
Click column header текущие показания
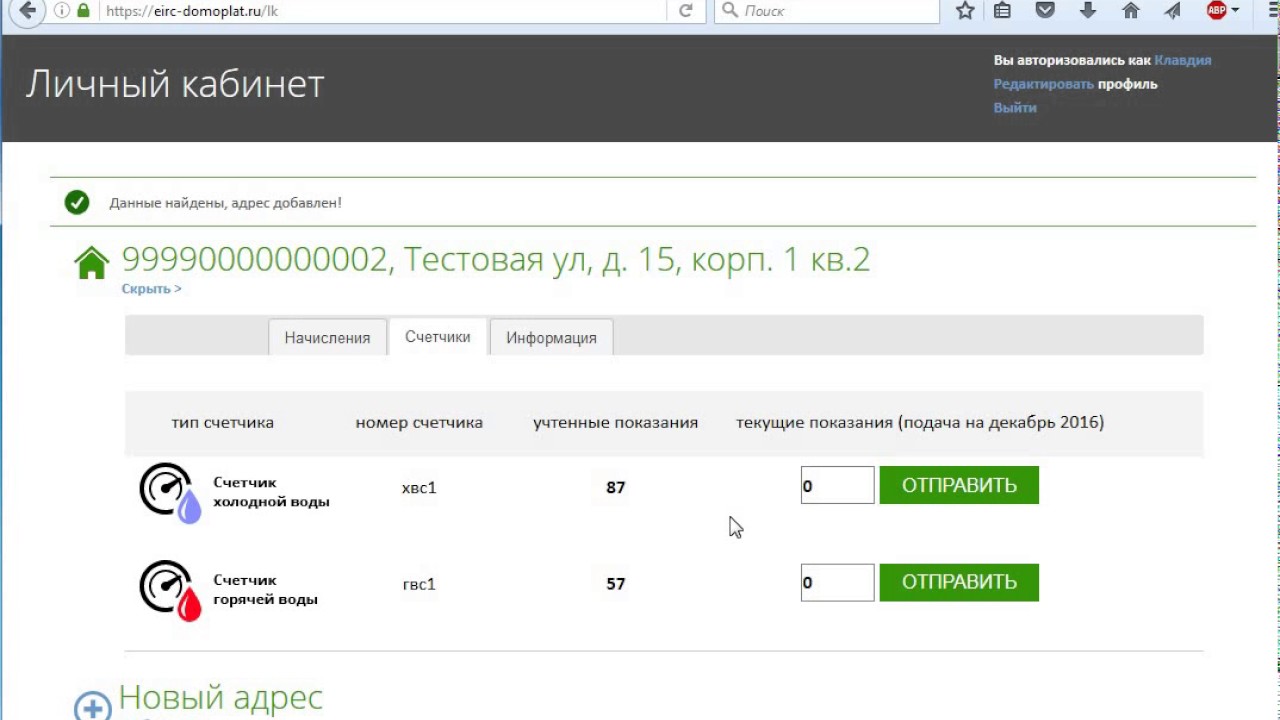point(920,422)
